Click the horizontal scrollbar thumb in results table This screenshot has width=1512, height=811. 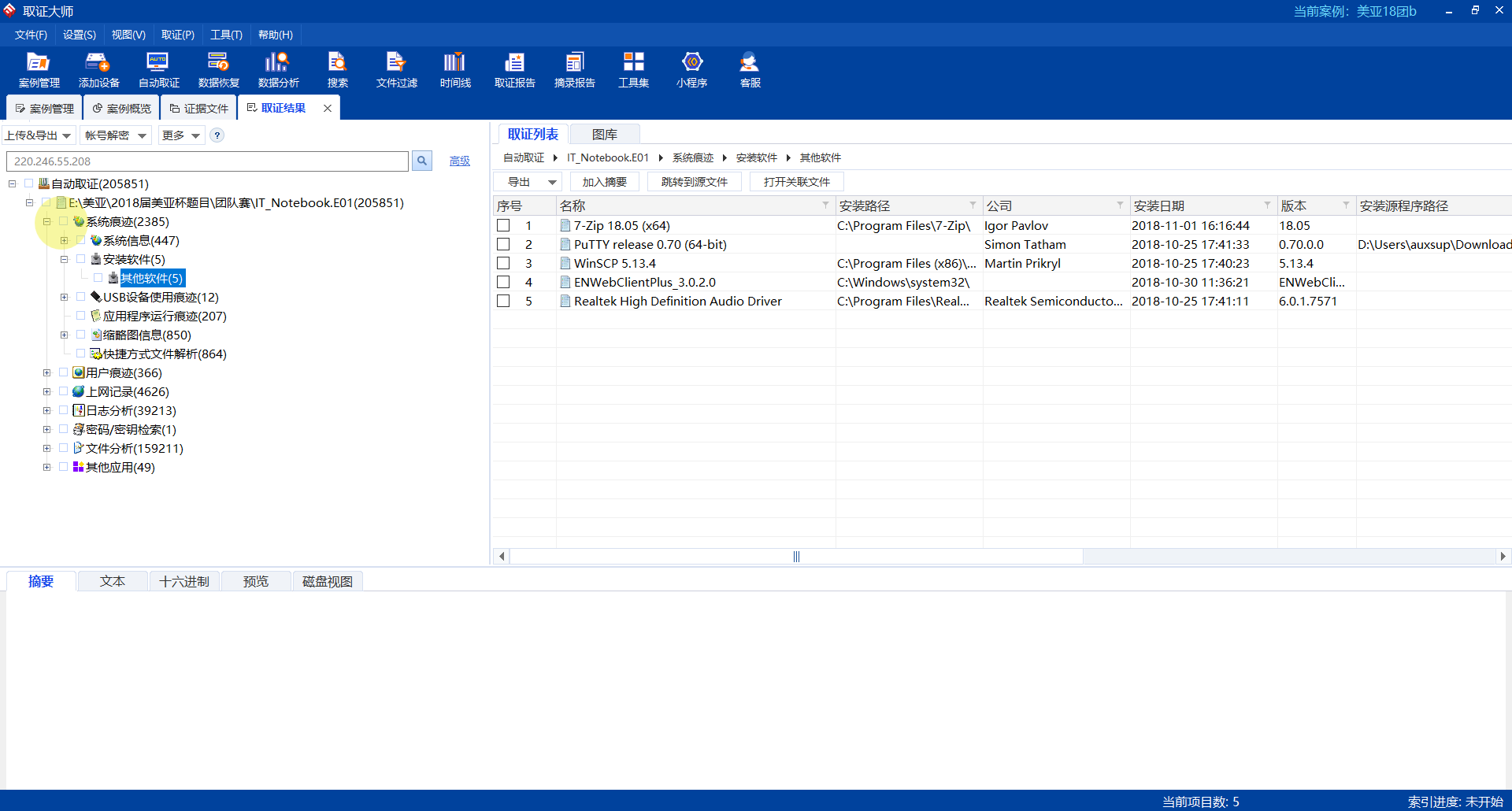796,556
